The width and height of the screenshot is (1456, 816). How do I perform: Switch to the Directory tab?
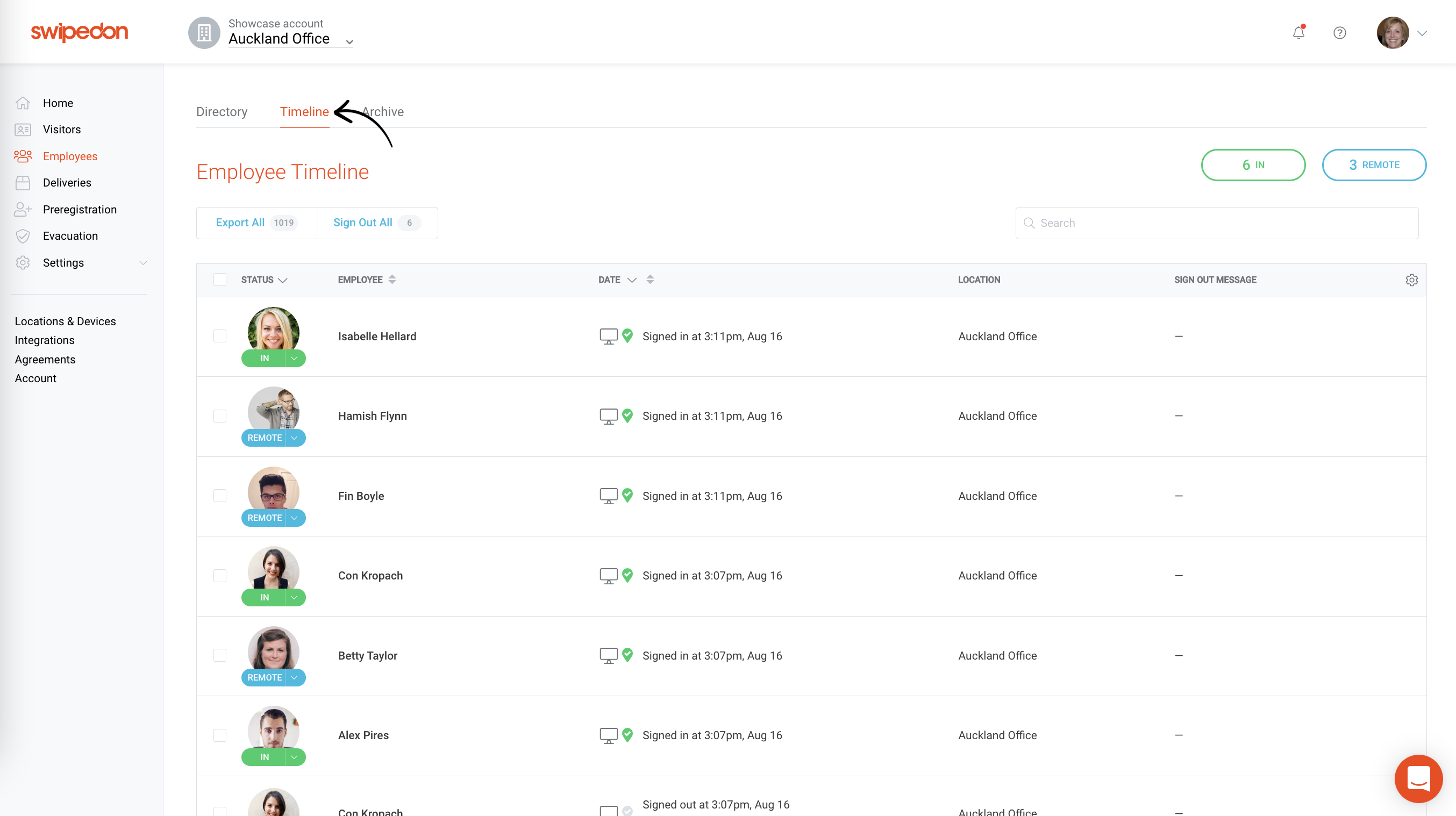pos(222,111)
